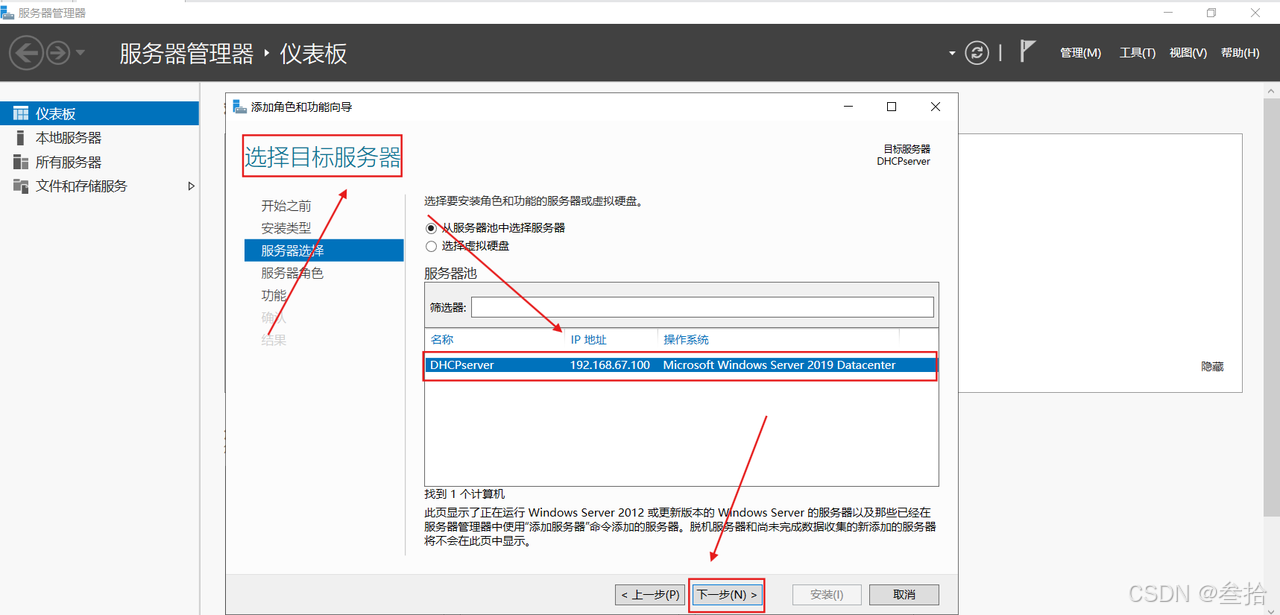Click the 上一步(P) button
The width and height of the screenshot is (1280, 615).
click(x=650, y=595)
